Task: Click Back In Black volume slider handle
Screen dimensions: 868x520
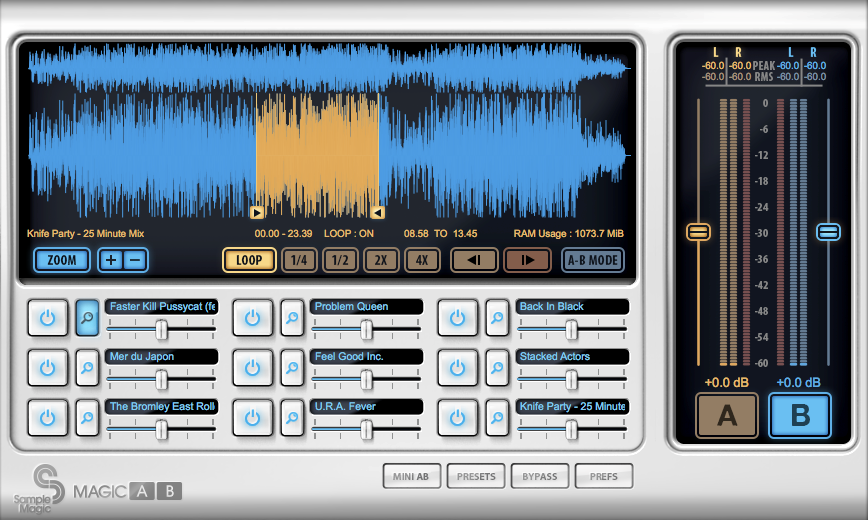Action: (571, 329)
